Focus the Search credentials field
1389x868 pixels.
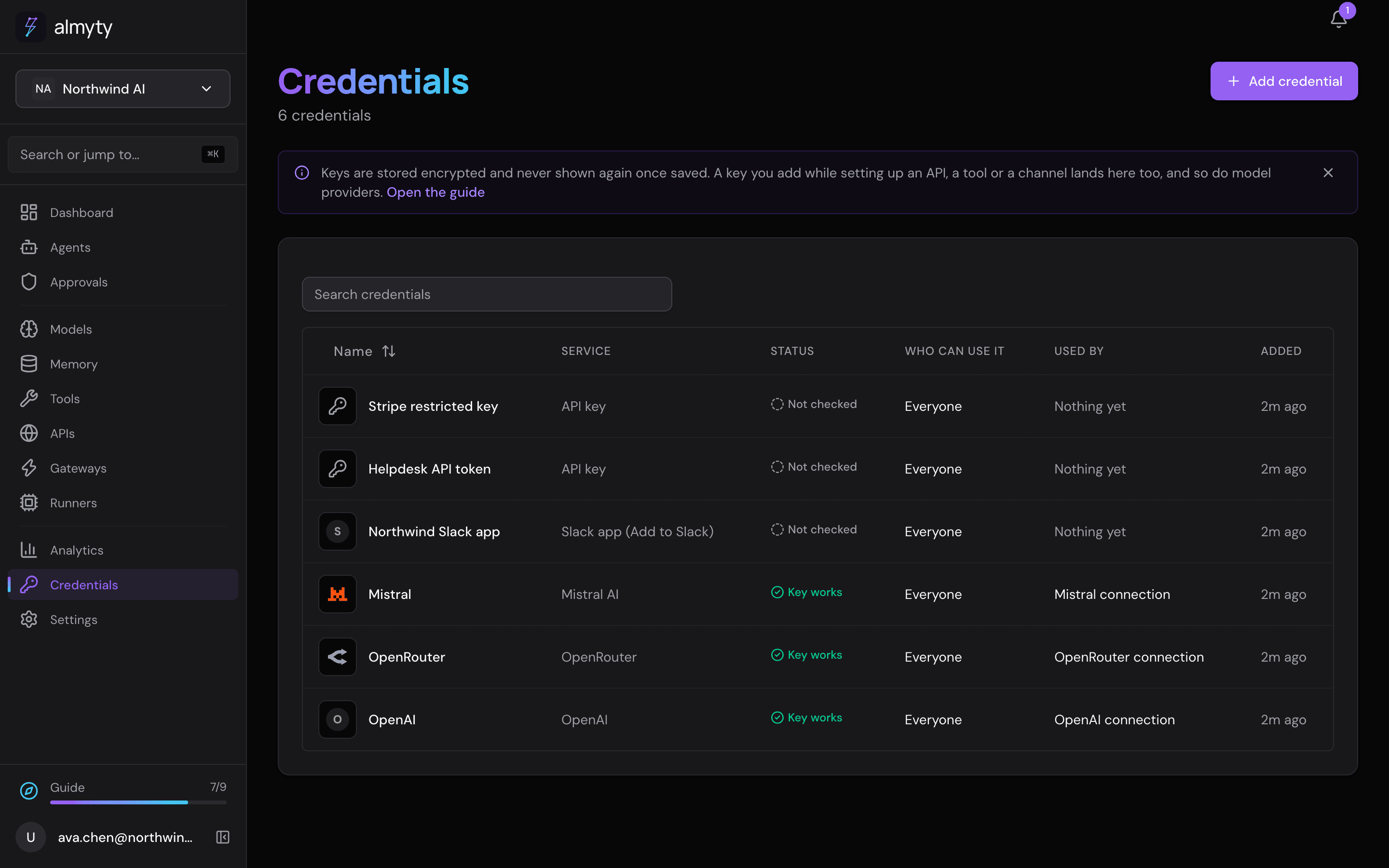pos(487,294)
